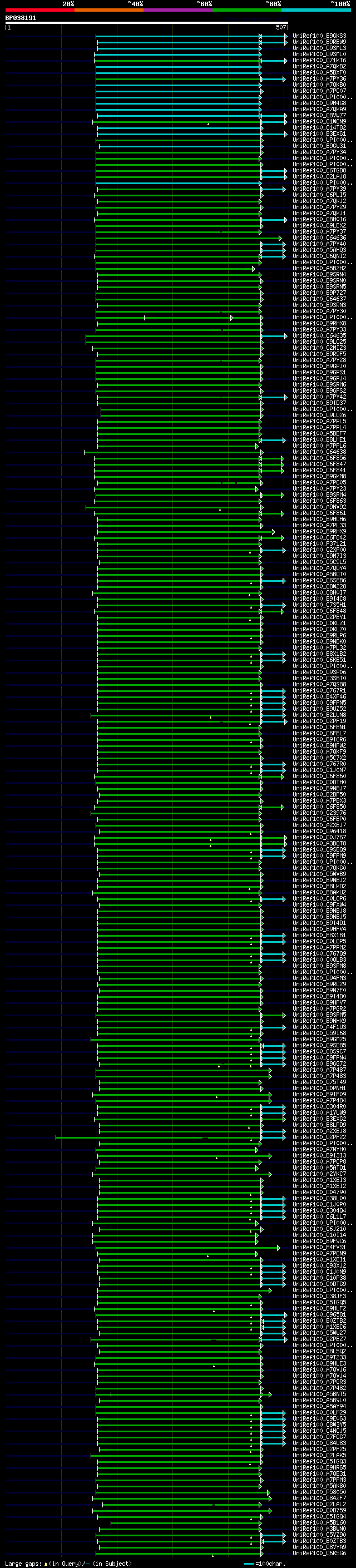The width and height of the screenshot is (356, 1568).
Task: Select hit label UniRef100_Q0D759
Action: tap(319, 1510)
